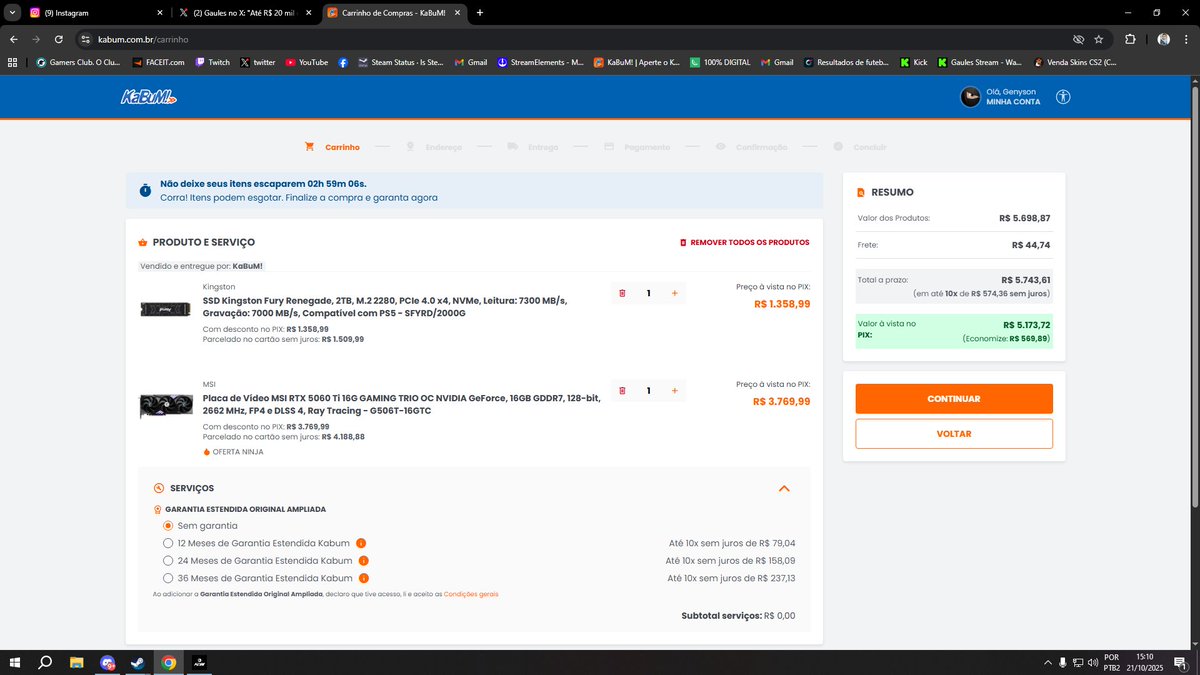Open the Gamers Club bookmark

tap(78, 62)
